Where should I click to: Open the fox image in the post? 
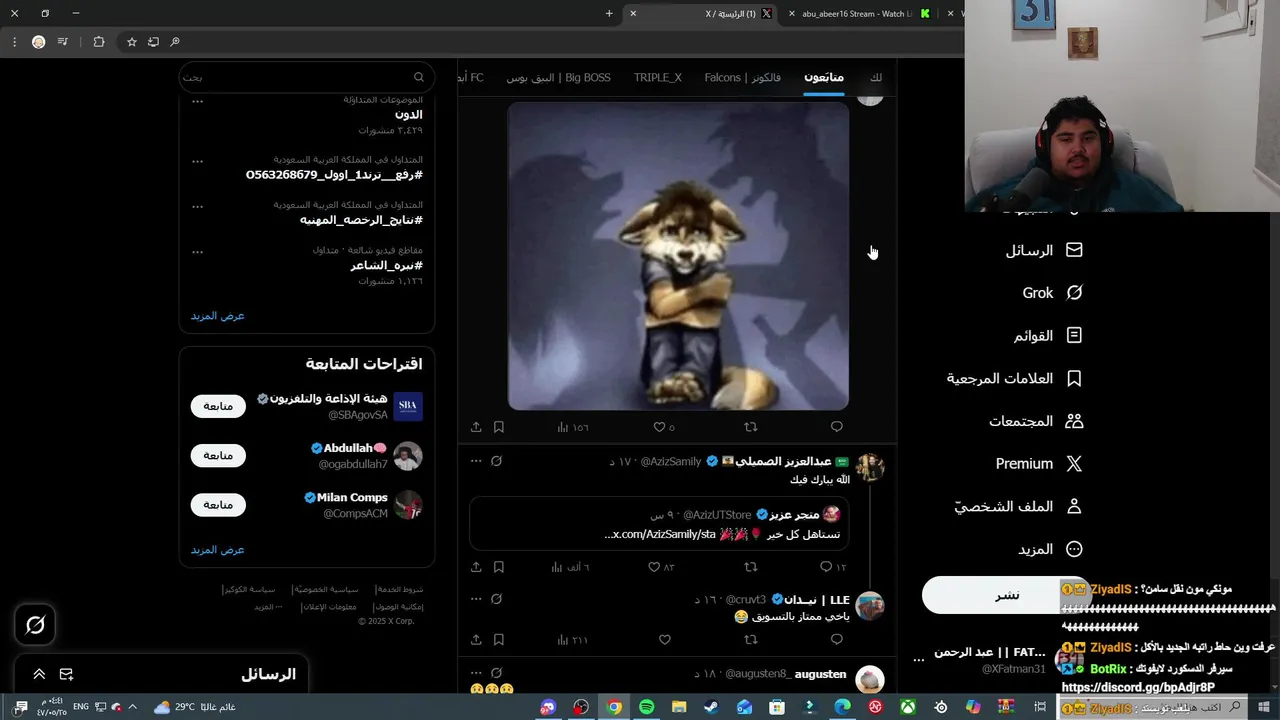[678, 257]
